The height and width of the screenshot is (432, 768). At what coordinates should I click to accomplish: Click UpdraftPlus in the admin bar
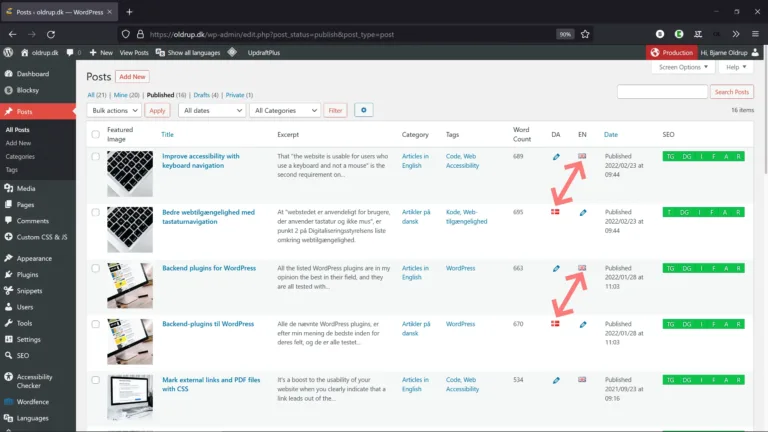coord(264,52)
